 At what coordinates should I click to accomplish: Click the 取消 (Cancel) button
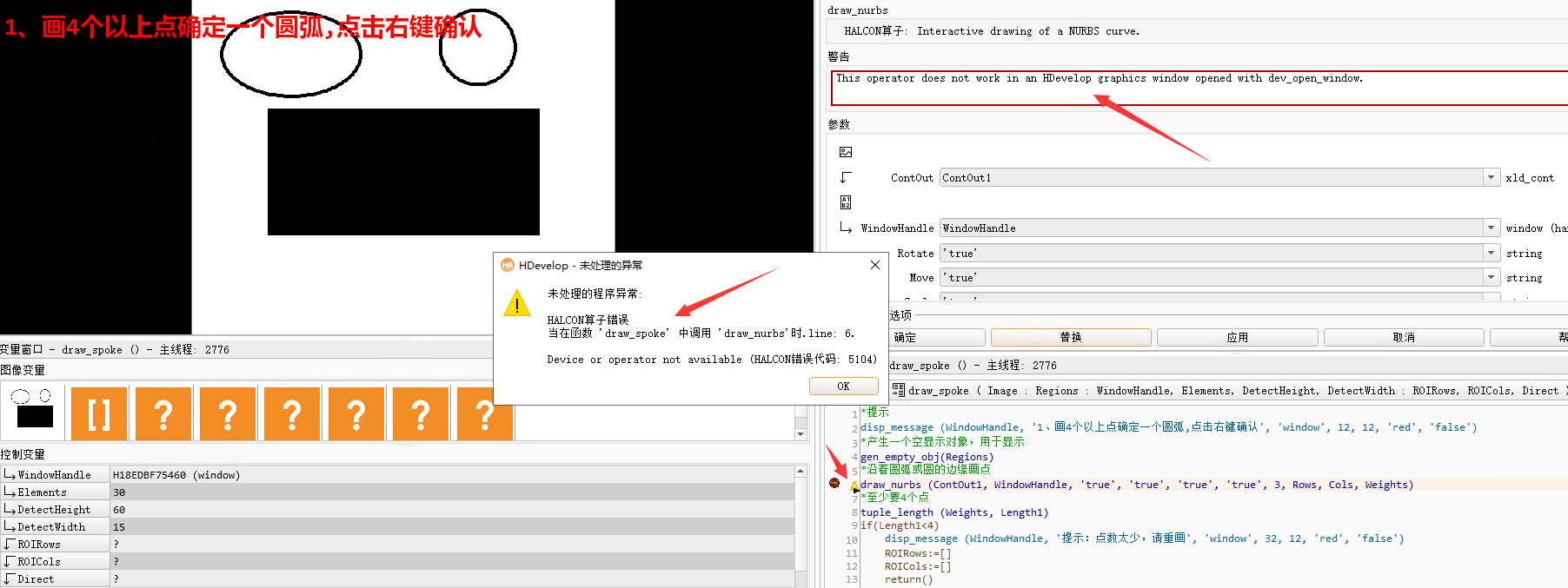click(1404, 337)
